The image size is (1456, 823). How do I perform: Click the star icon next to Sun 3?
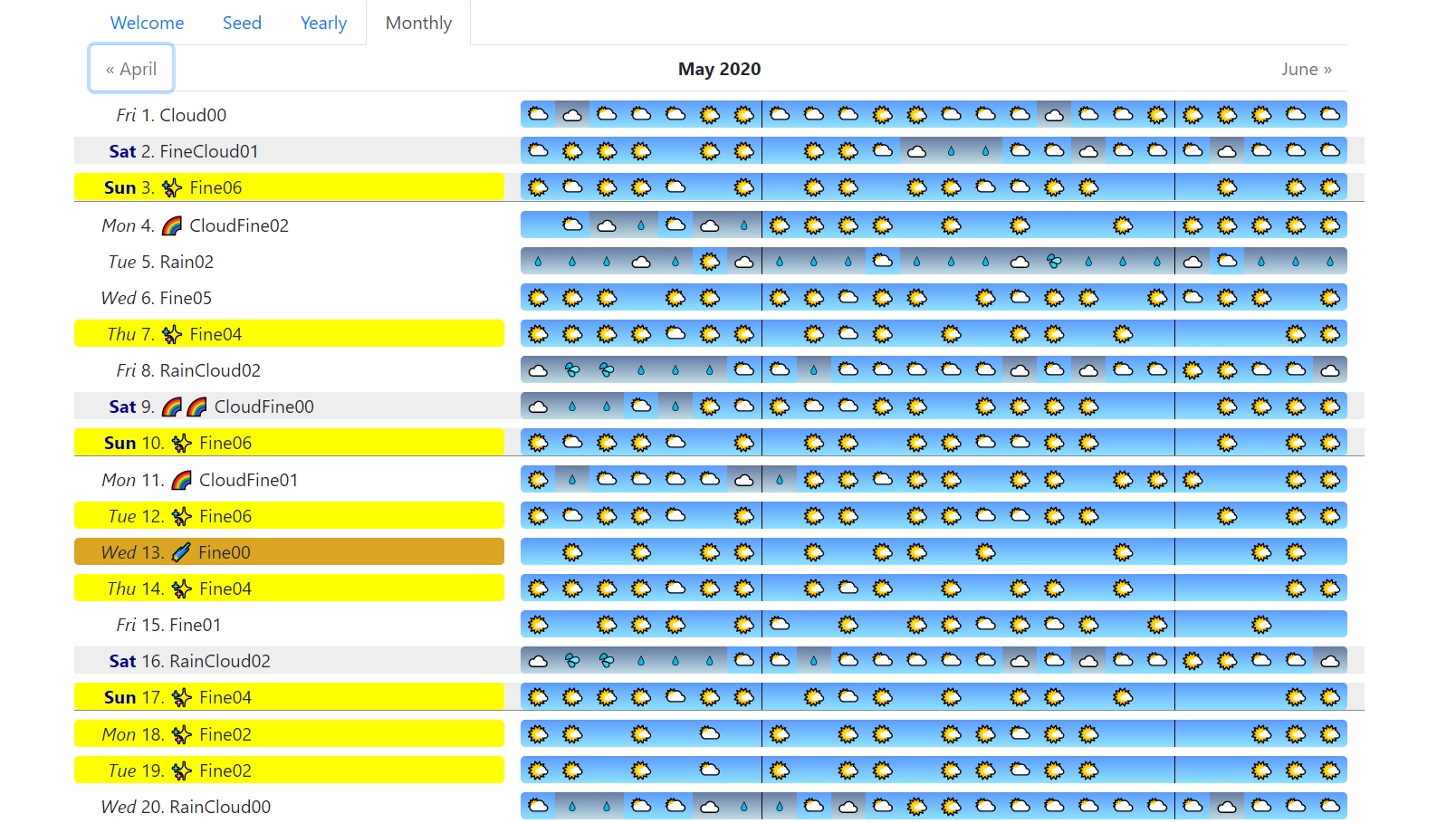click(x=172, y=187)
